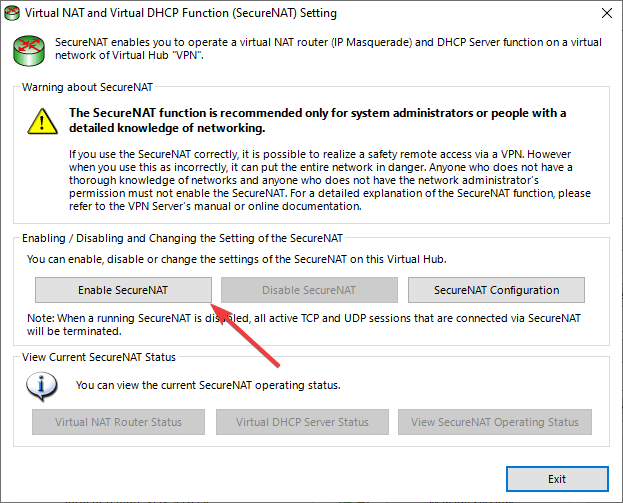Click the 'Warning about SecureNAT' group label
623x503 pixels.
coord(88,88)
